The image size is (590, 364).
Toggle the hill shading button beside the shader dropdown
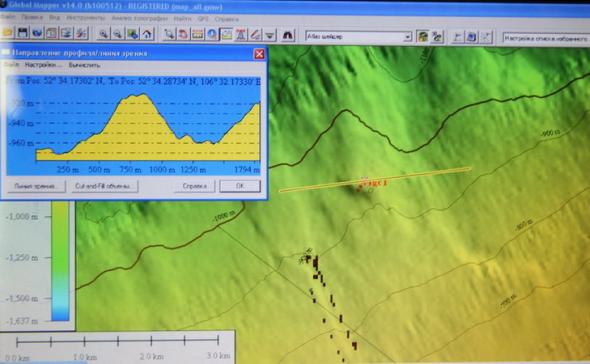pyautogui.click(x=423, y=37)
